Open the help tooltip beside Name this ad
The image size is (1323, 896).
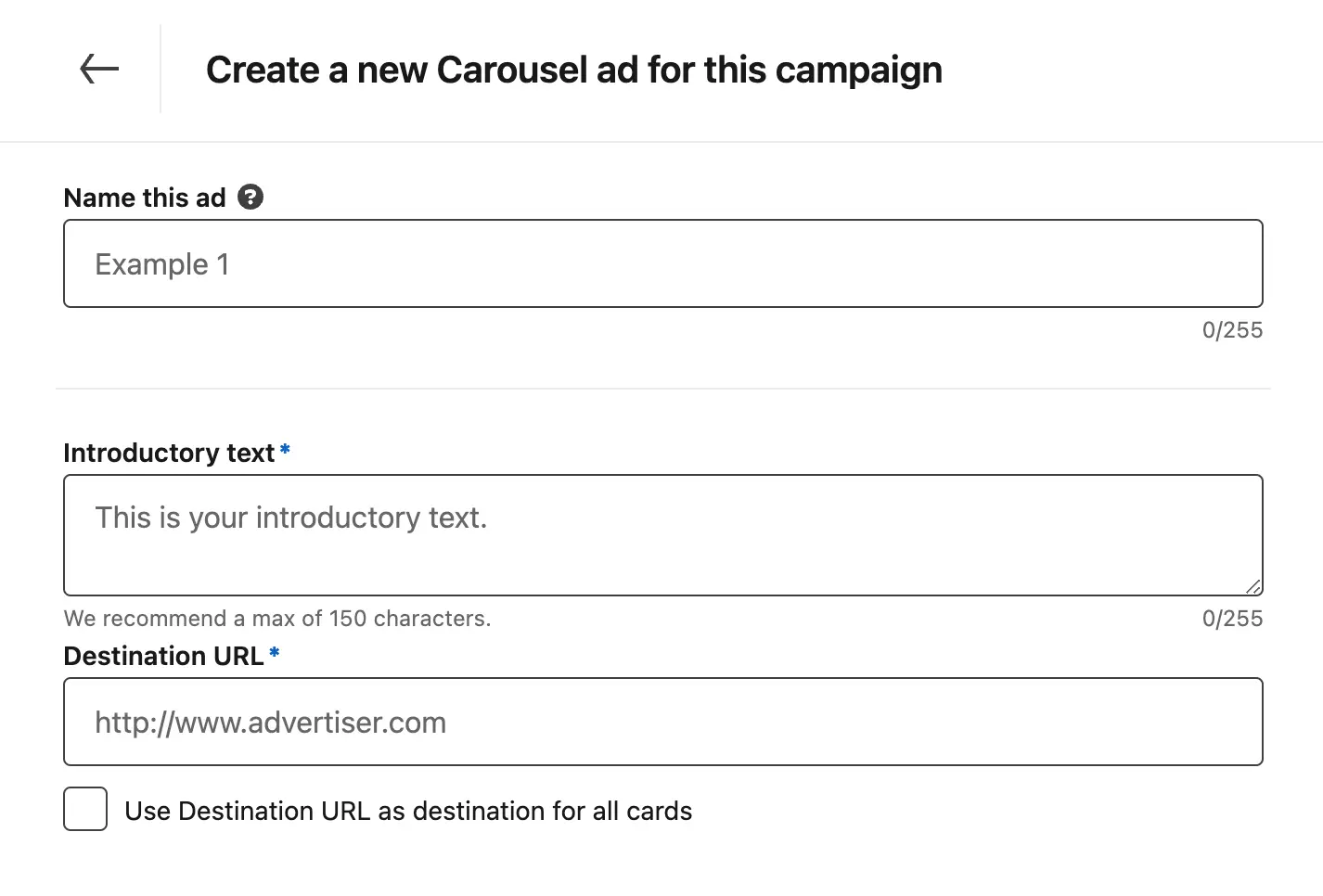click(250, 197)
